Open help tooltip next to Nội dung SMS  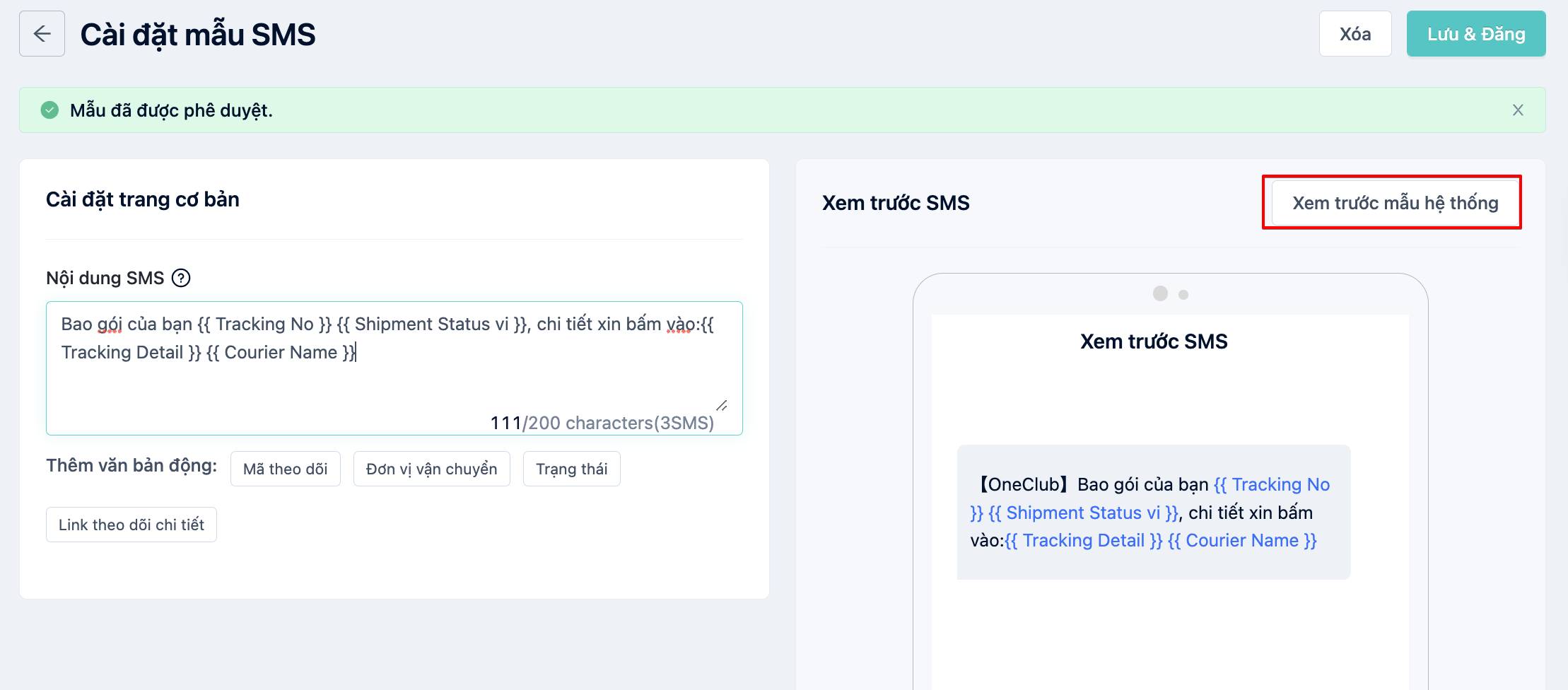181,278
